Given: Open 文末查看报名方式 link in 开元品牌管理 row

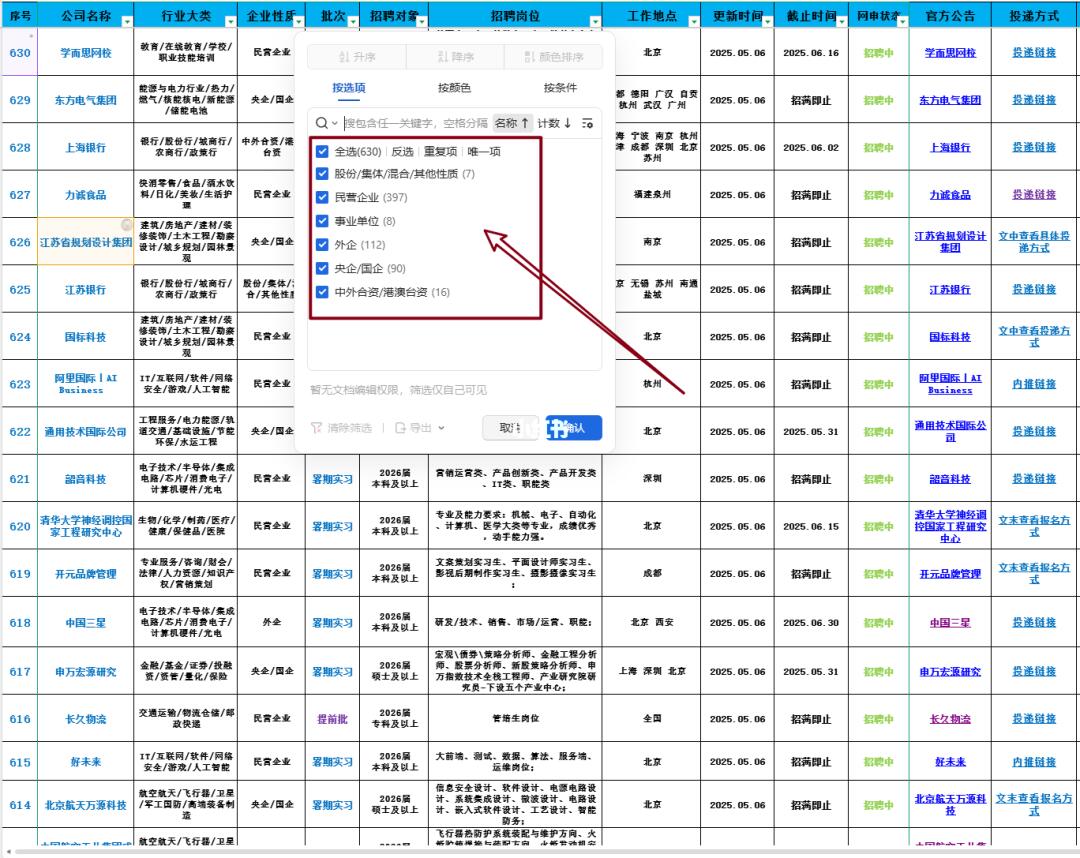Looking at the screenshot, I should pyautogui.click(x=1034, y=574).
